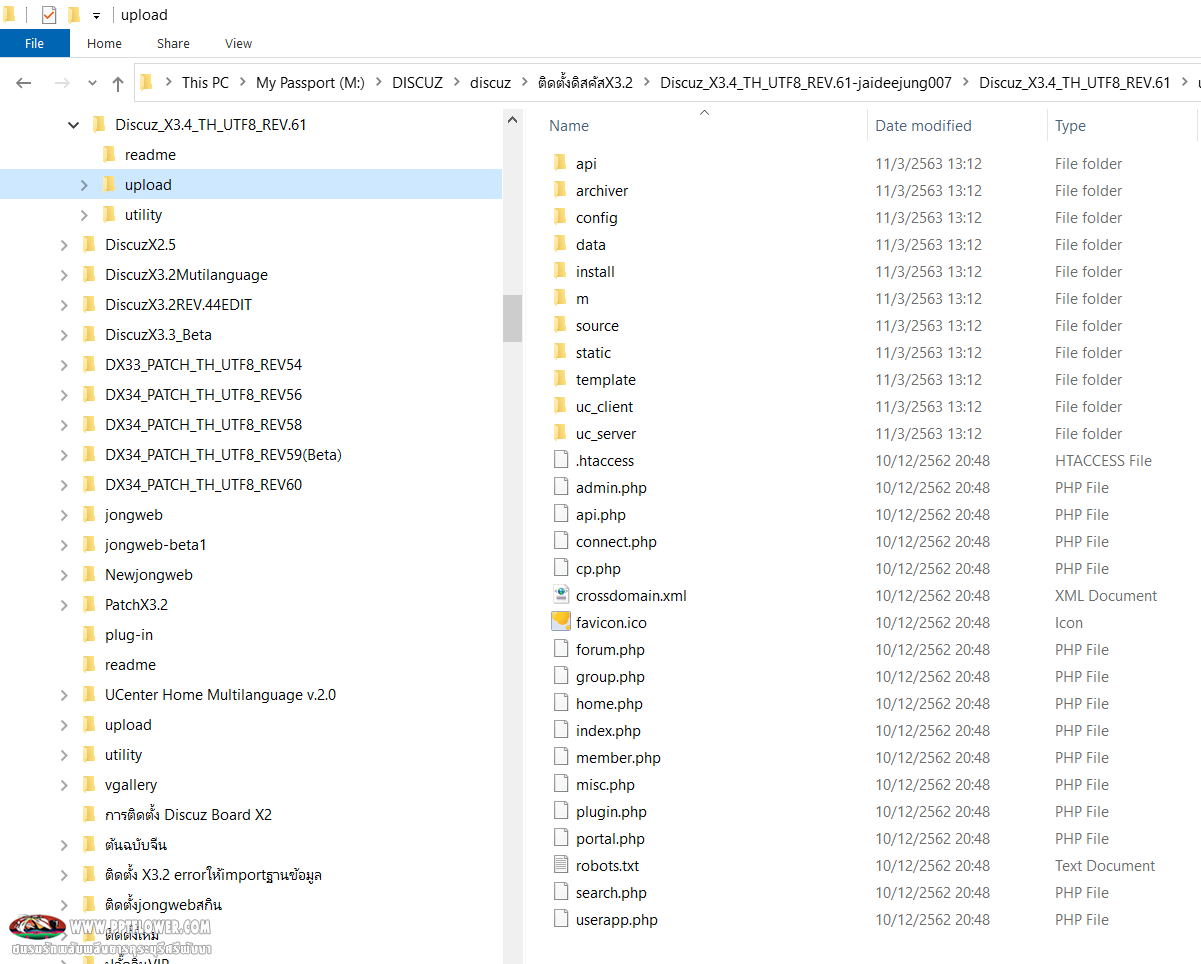Open the View ribbon tab
1201x964 pixels.
pos(238,43)
